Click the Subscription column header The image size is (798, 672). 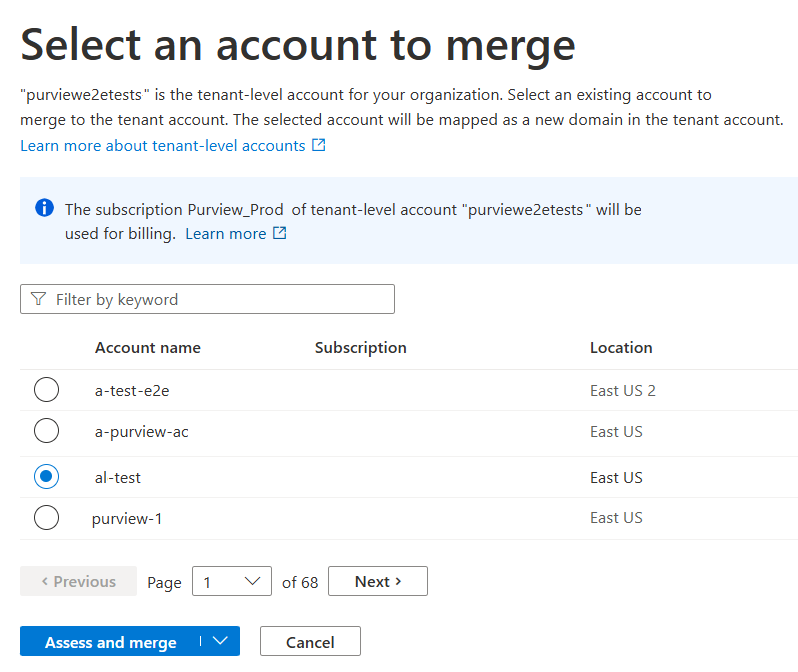click(360, 348)
